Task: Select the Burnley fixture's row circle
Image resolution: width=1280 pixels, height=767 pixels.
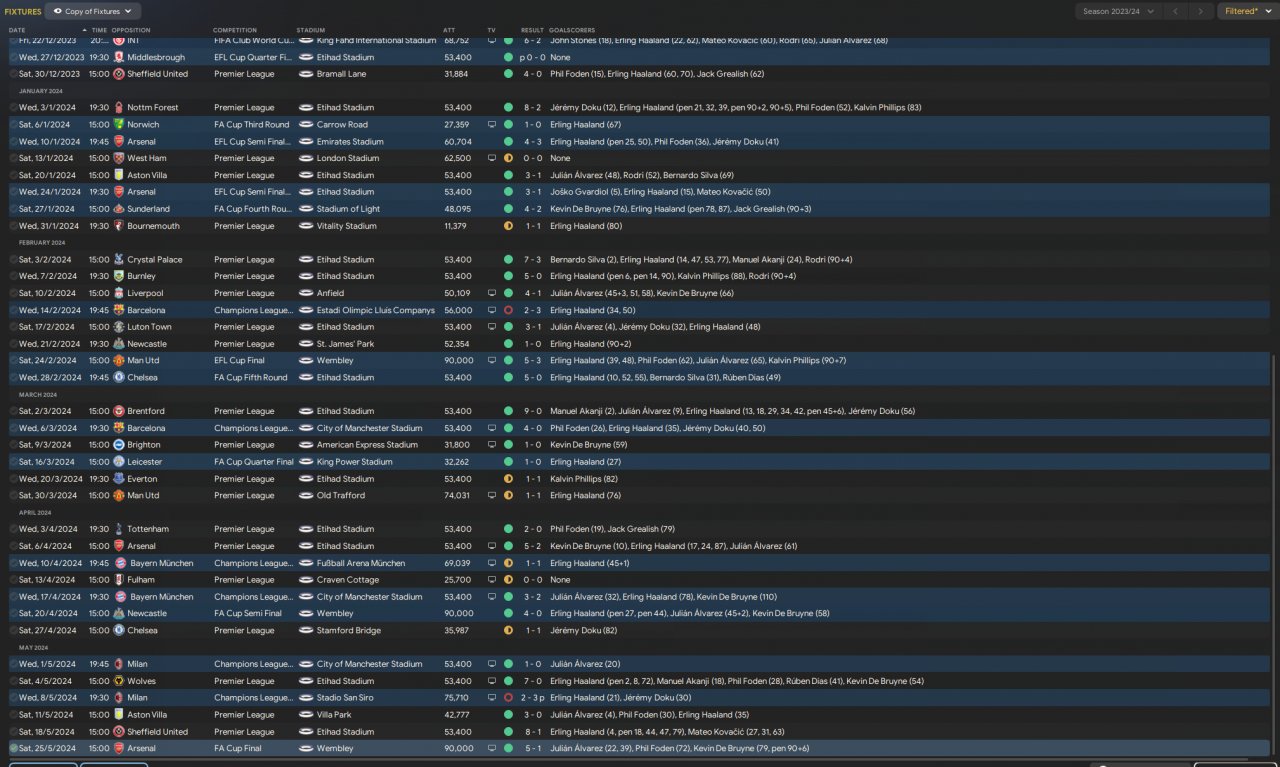Action: click(x=13, y=277)
